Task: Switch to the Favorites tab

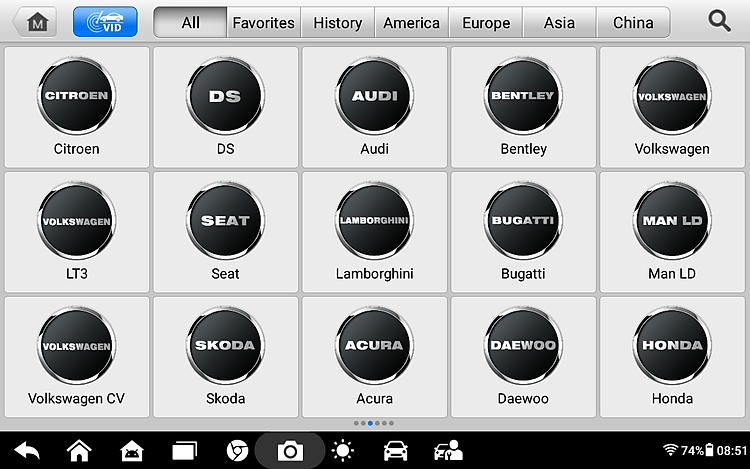Action: coord(264,22)
